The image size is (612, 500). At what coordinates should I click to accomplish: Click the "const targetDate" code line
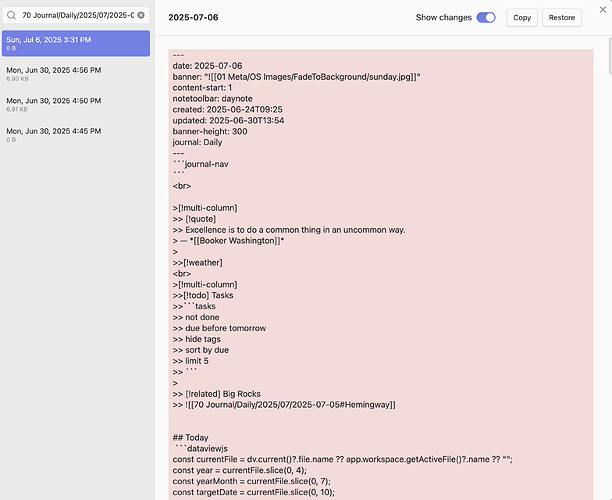(254, 492)
